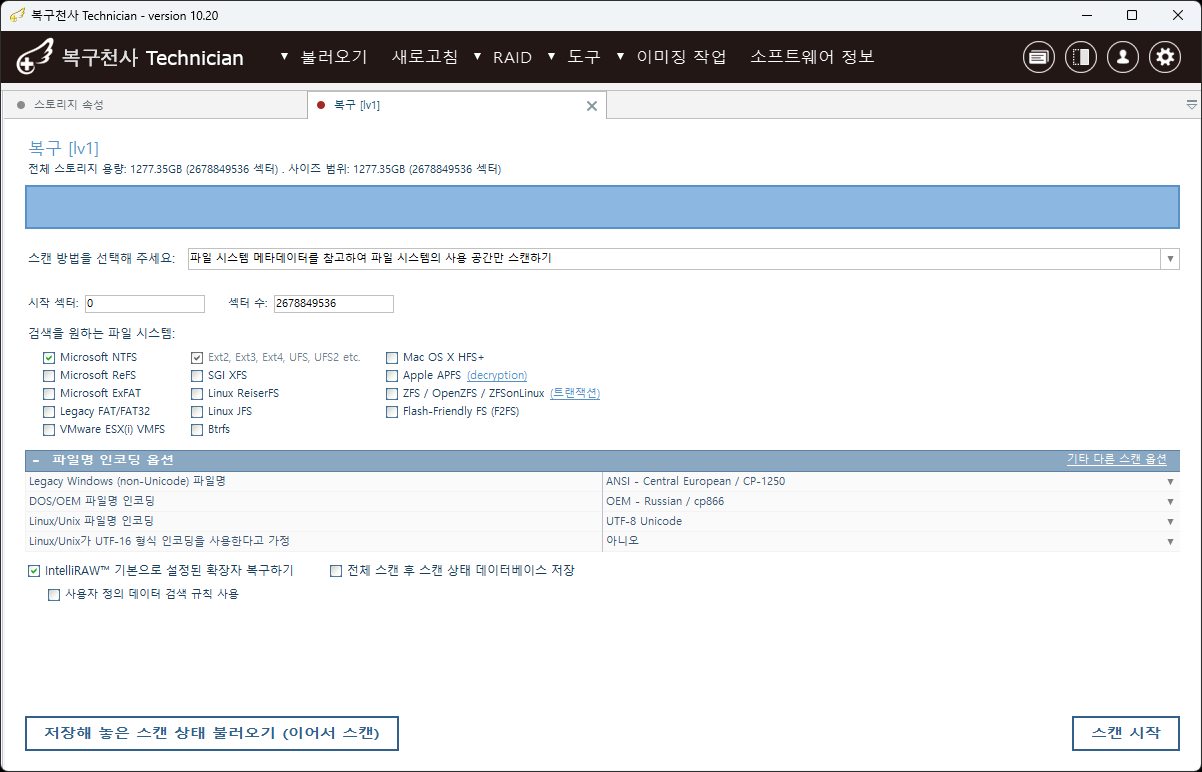Viewport: 1202px width, 772px height.
Task: Open the 불러오기 menu
Action: 334,57
